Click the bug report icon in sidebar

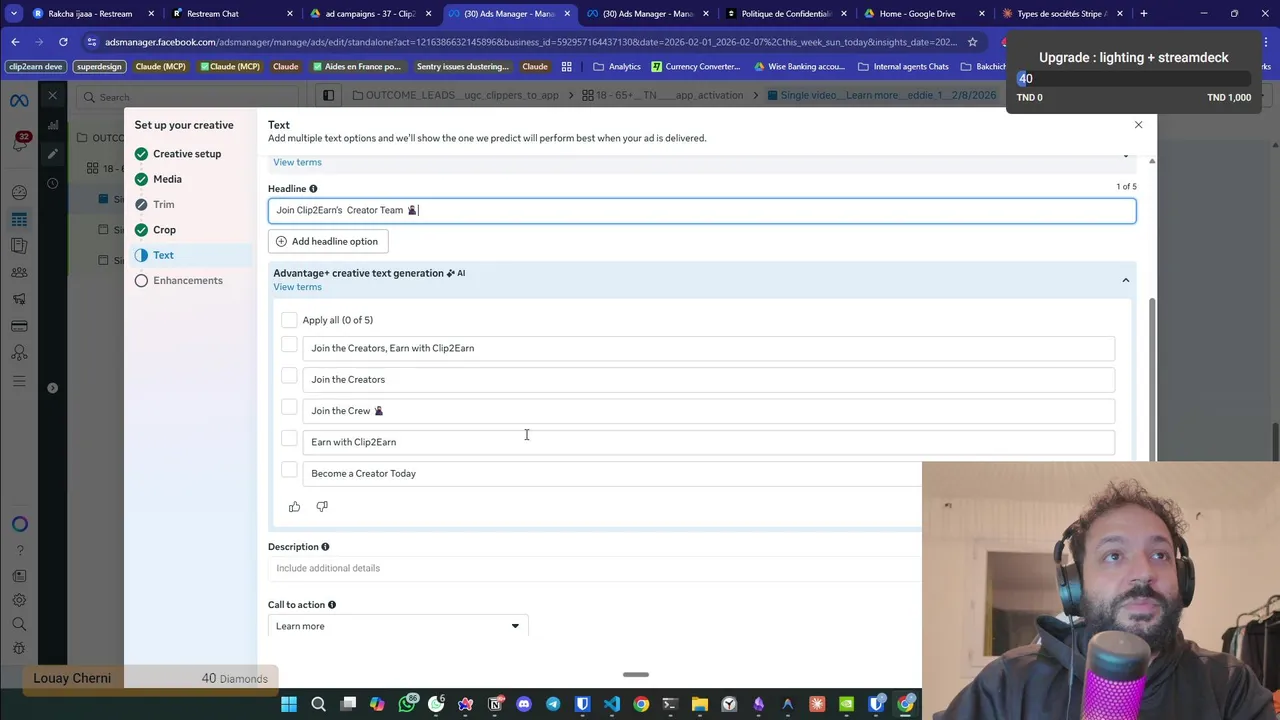click(19, 649)
